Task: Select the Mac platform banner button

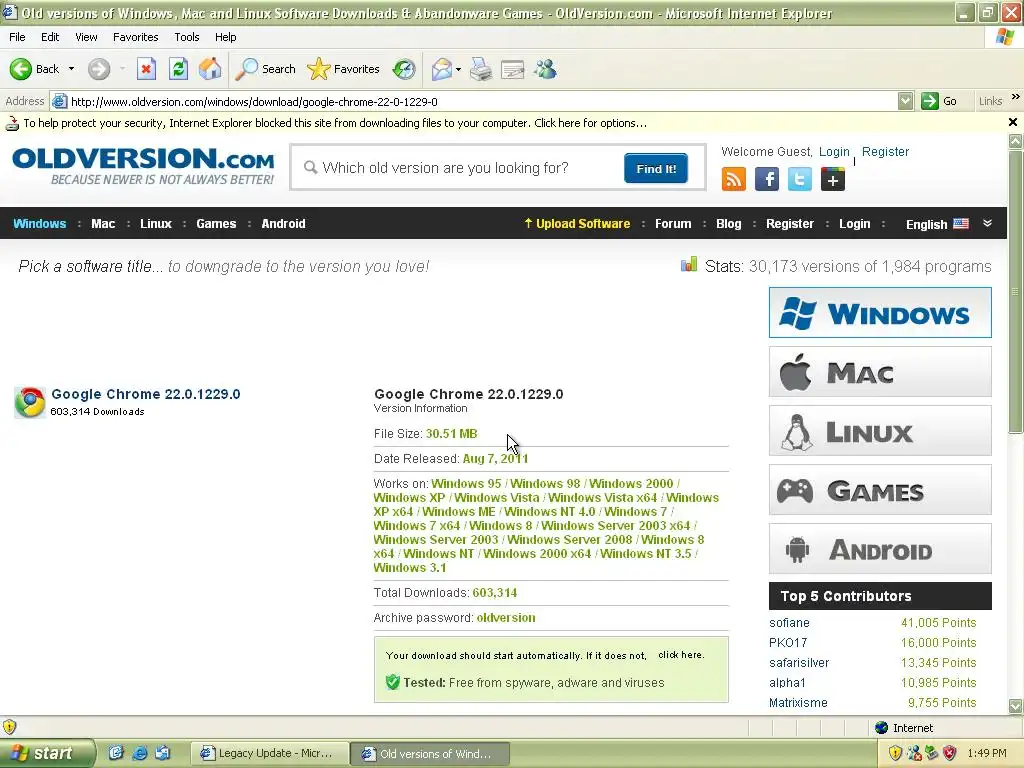Action: click(880, 372)
